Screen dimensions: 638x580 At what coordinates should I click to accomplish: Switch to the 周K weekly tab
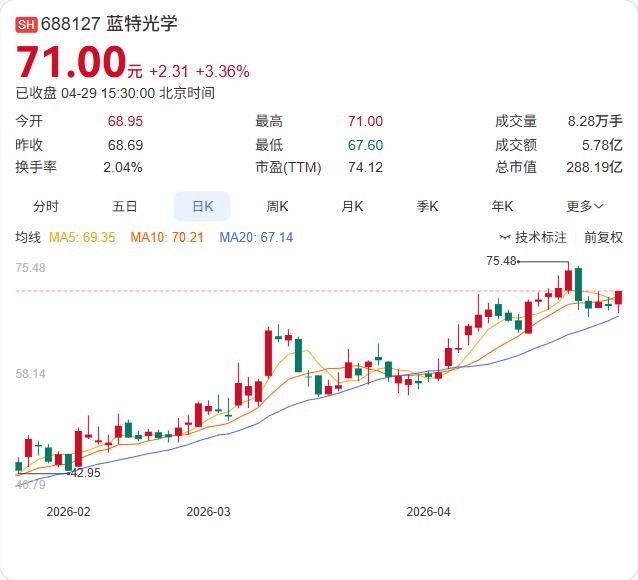point(277,206)
